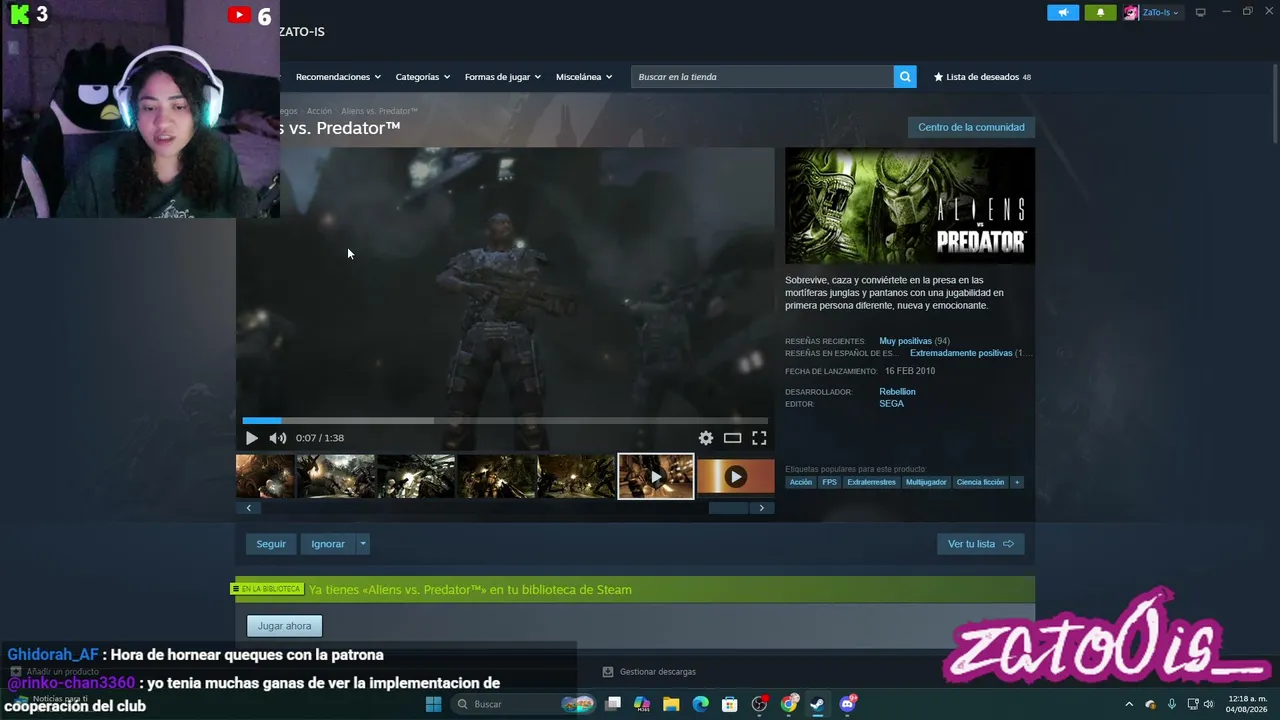Screen dimensions: 1280x720
Task: Mute the trailer volume speaker icon
Action: pos(278,438)
